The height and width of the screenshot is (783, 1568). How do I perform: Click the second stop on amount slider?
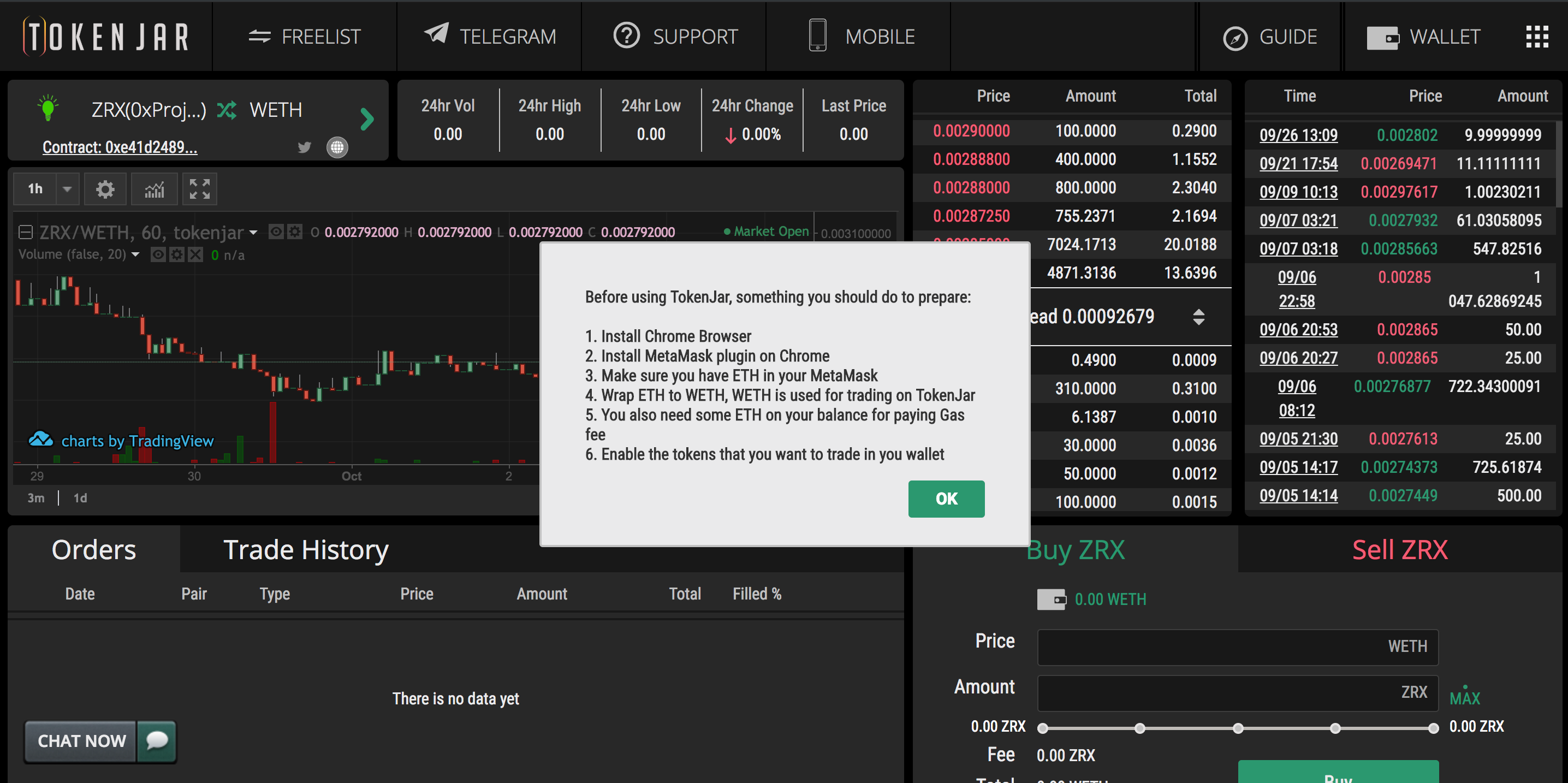(1140, 728)
